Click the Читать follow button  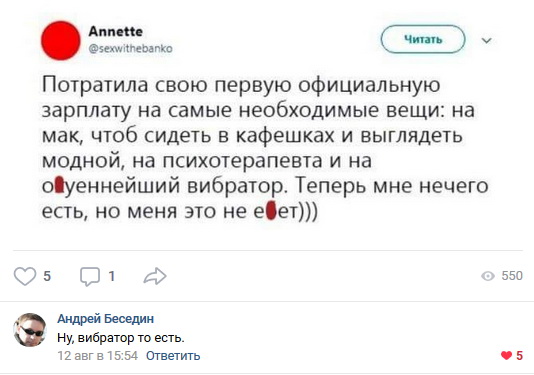(x=423, y=40)
